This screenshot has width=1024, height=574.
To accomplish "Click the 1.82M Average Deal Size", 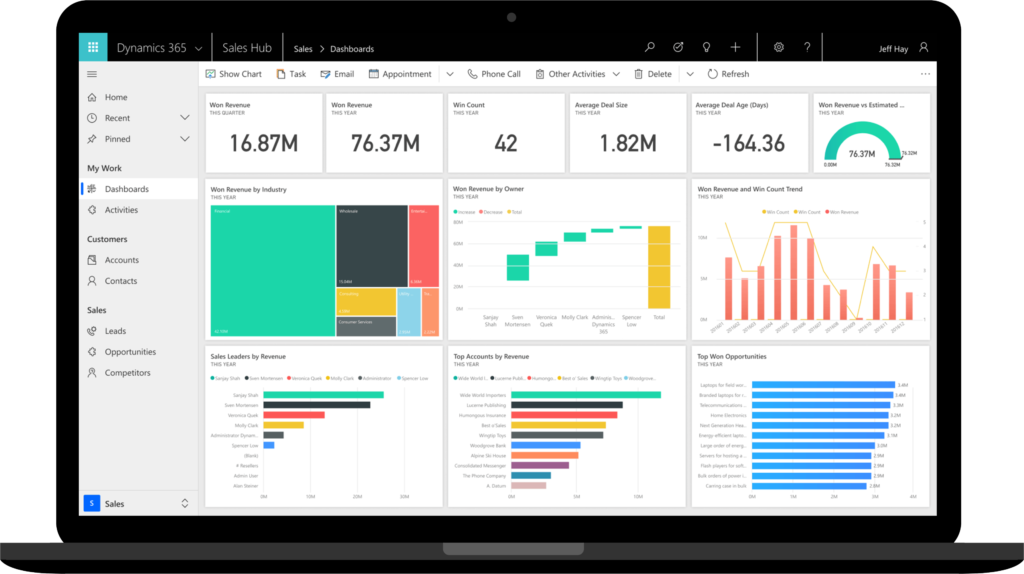I will (x=628, y=143).
